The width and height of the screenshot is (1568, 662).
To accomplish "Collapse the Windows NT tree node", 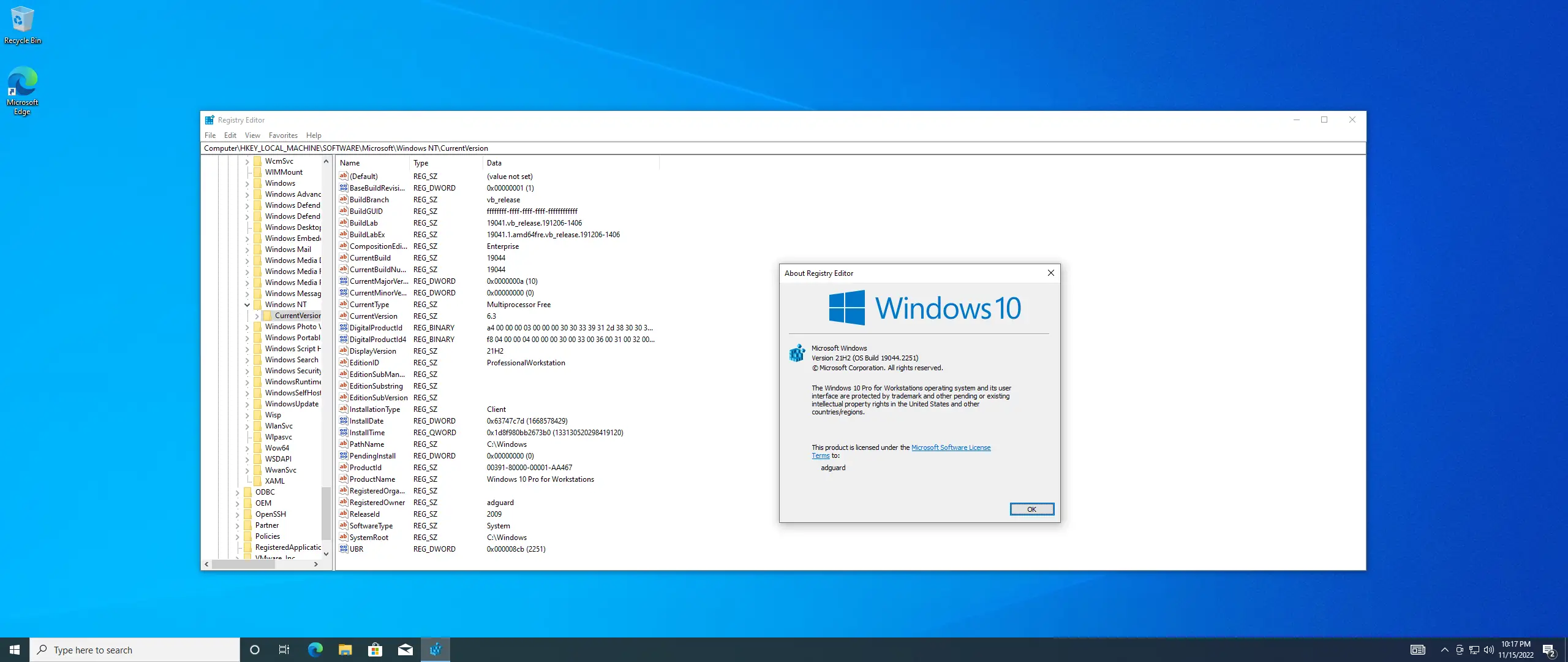I will click(x=247, y=305).
